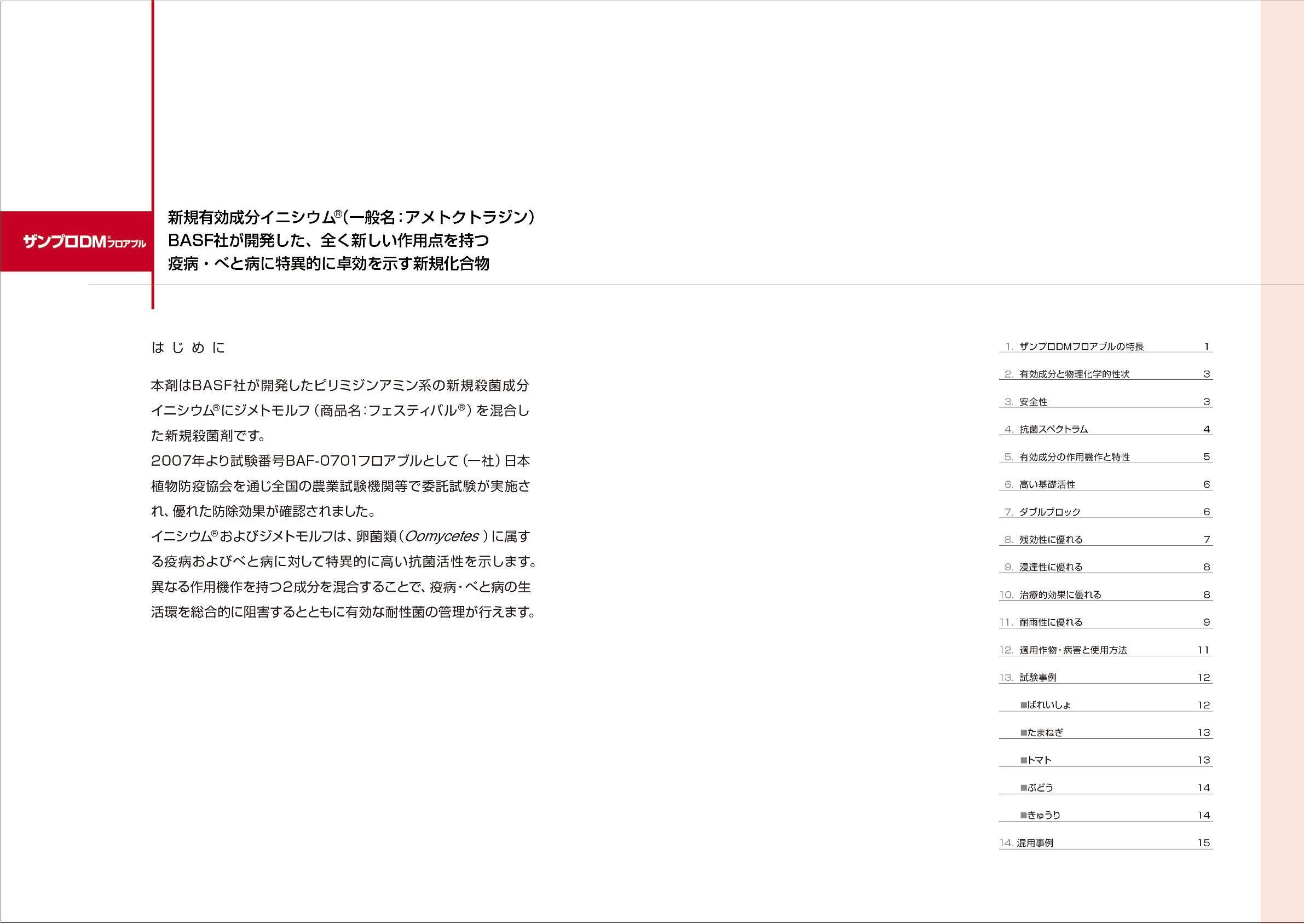The image size is (1304, 924).
Task: Open 高い基礎活性 contents entry
Action: coord(1047,485)
